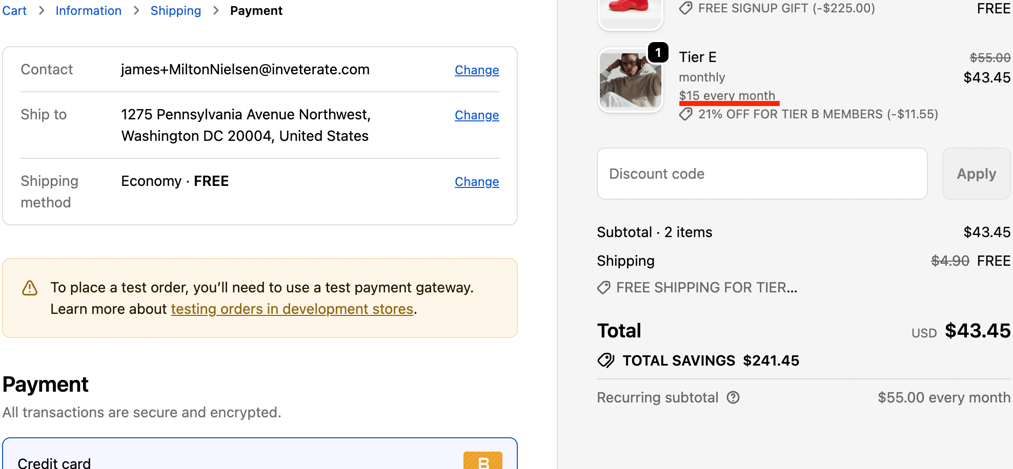Screen dimensions: 1013x469
Task: Click the quantity badge on Tier E thumbnail
Action: click(x=657, y=53)
